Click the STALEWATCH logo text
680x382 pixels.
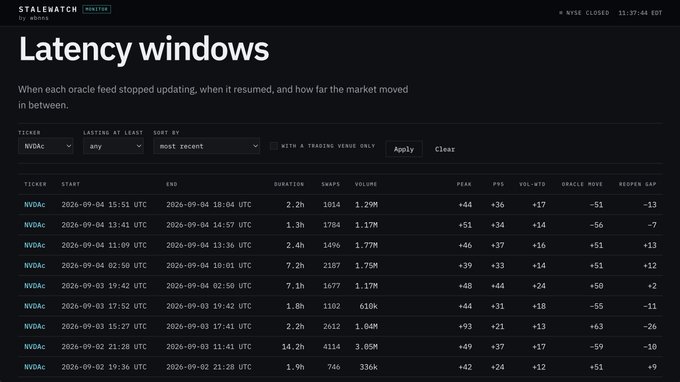(48, 9)
